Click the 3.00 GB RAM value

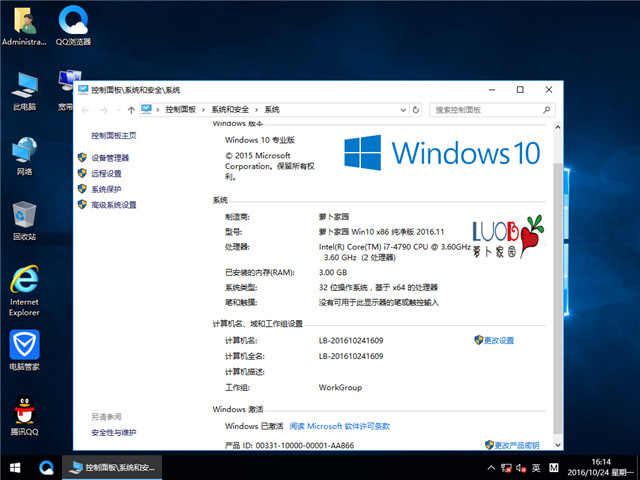[x=333, y=272]
